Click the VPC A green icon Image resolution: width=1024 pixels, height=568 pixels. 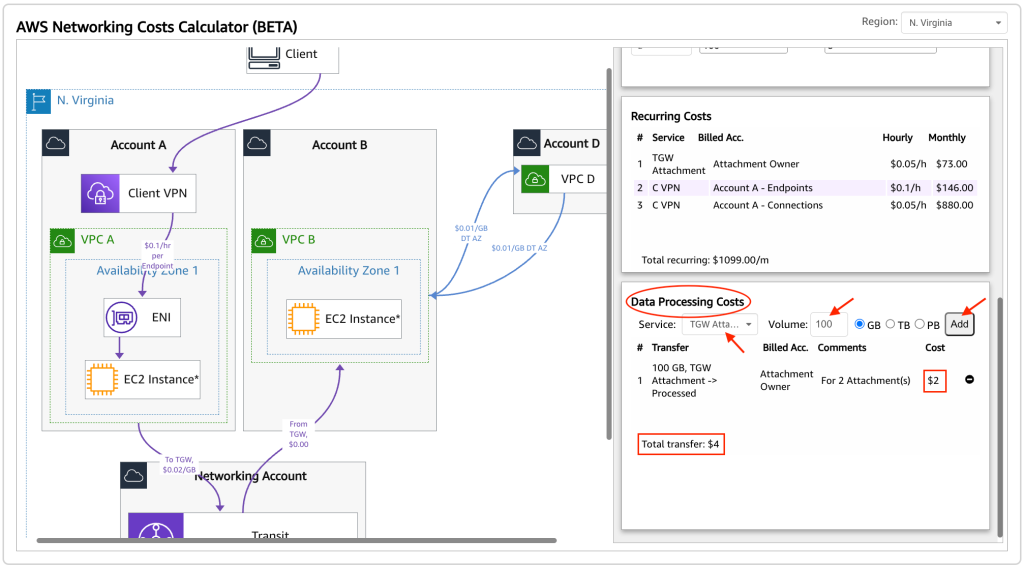[63, 241]
